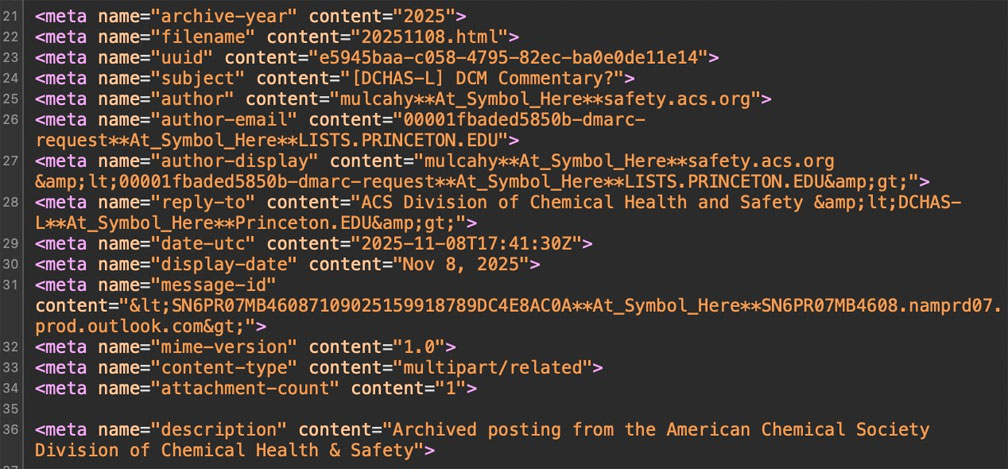This screenshot has width=1008, height=469.
Task: Click line number 30 in the gutter
Action: [10, 264]
